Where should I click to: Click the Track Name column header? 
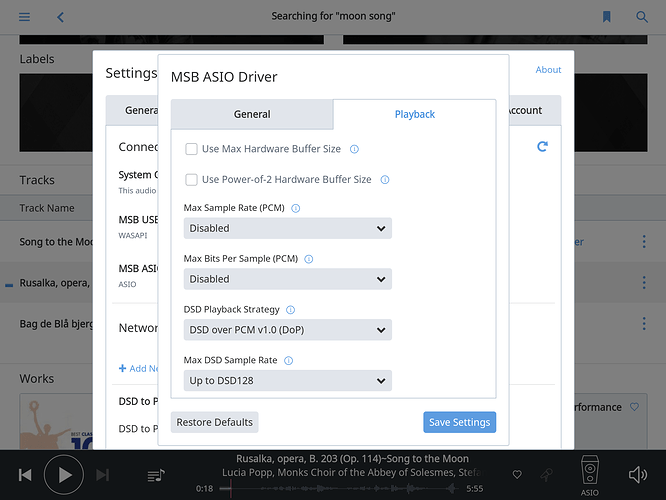click(x=47, y=208)
